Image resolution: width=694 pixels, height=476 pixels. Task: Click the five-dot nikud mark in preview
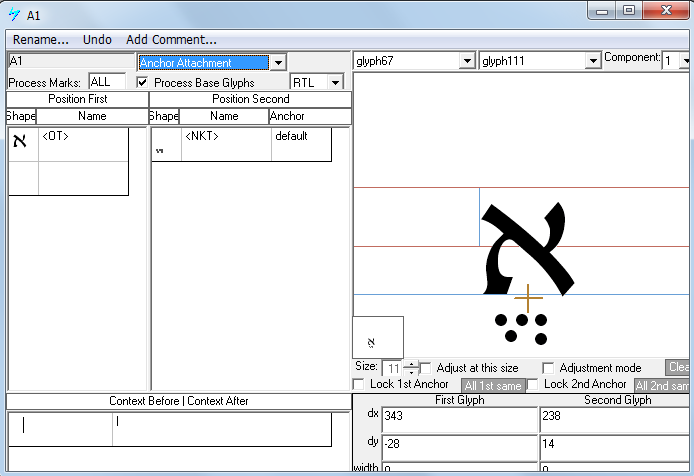[x=521, y=329]
